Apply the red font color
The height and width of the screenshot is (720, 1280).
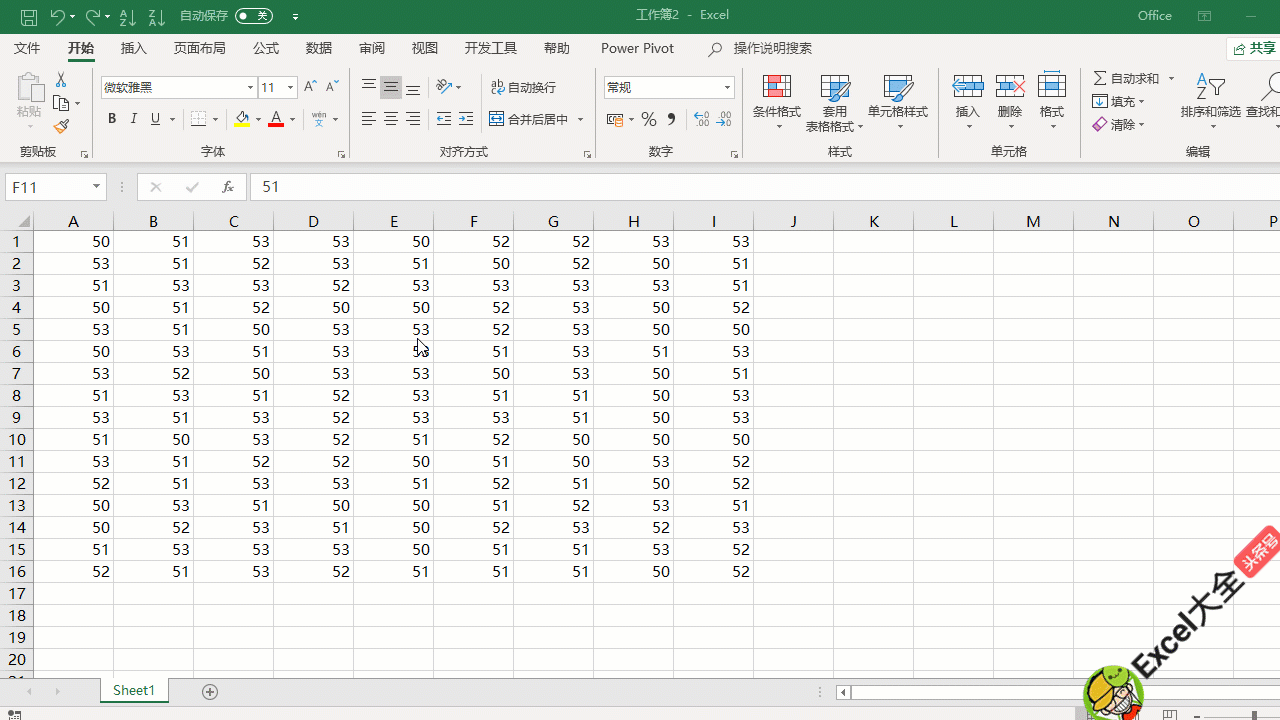pos(276,119)
